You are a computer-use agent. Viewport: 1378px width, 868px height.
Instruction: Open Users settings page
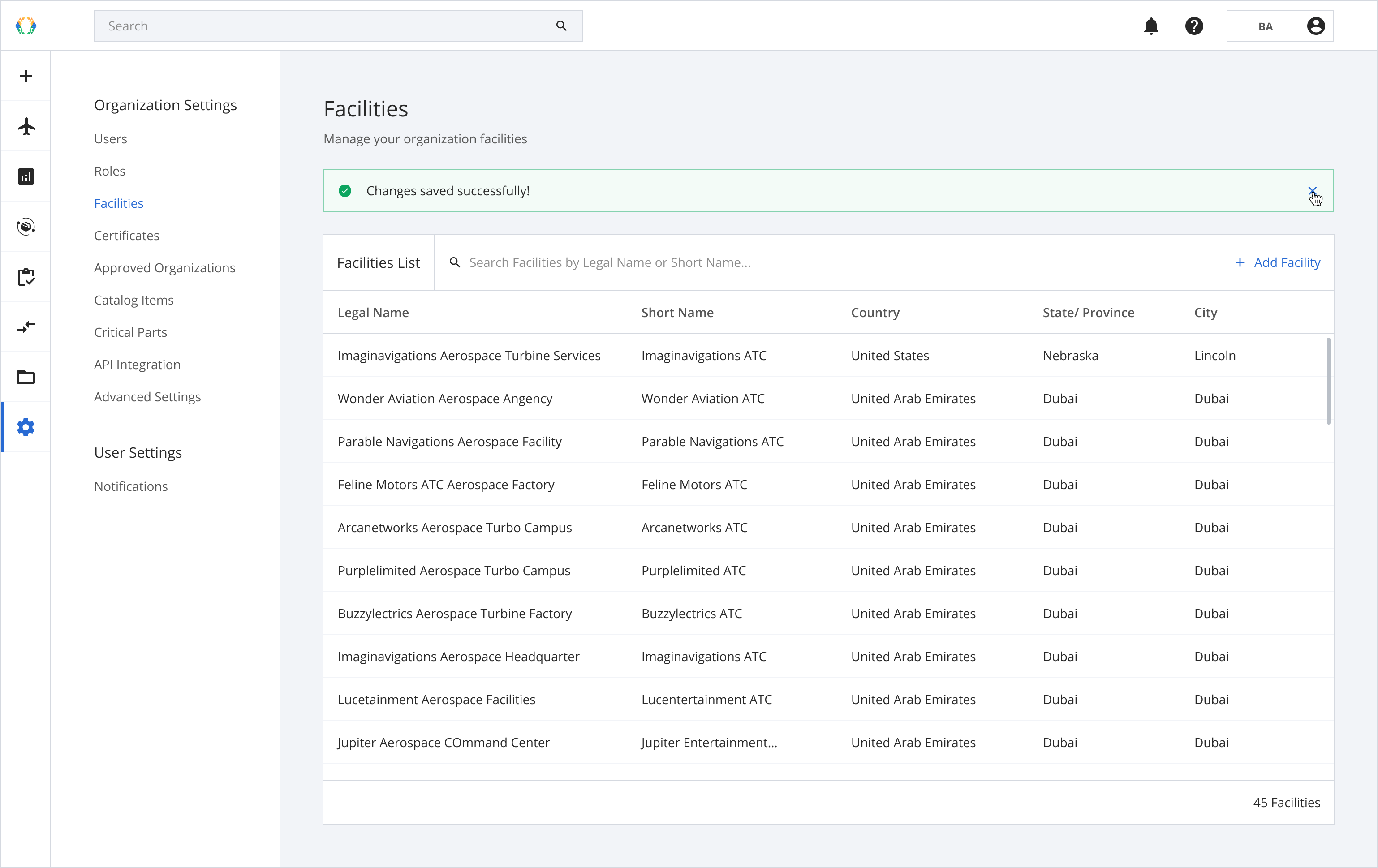111,139
